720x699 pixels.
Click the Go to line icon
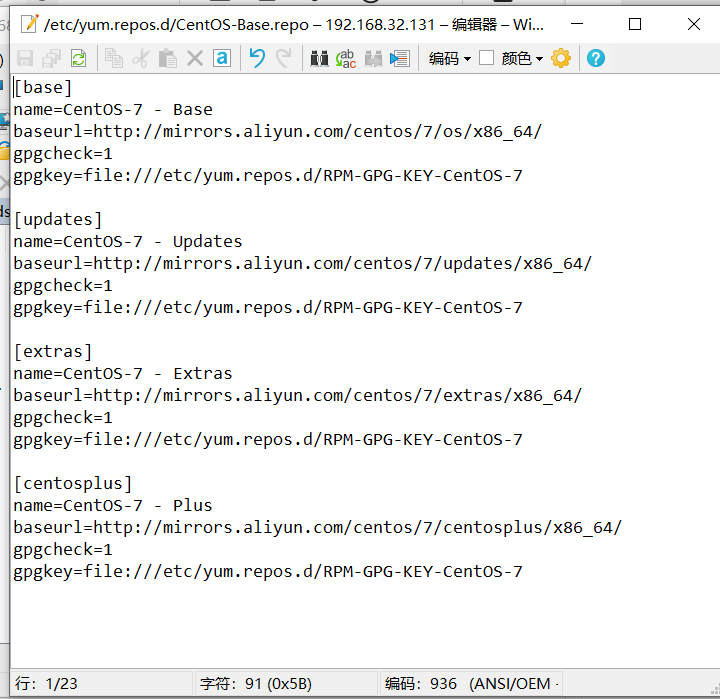pos(399,59)
